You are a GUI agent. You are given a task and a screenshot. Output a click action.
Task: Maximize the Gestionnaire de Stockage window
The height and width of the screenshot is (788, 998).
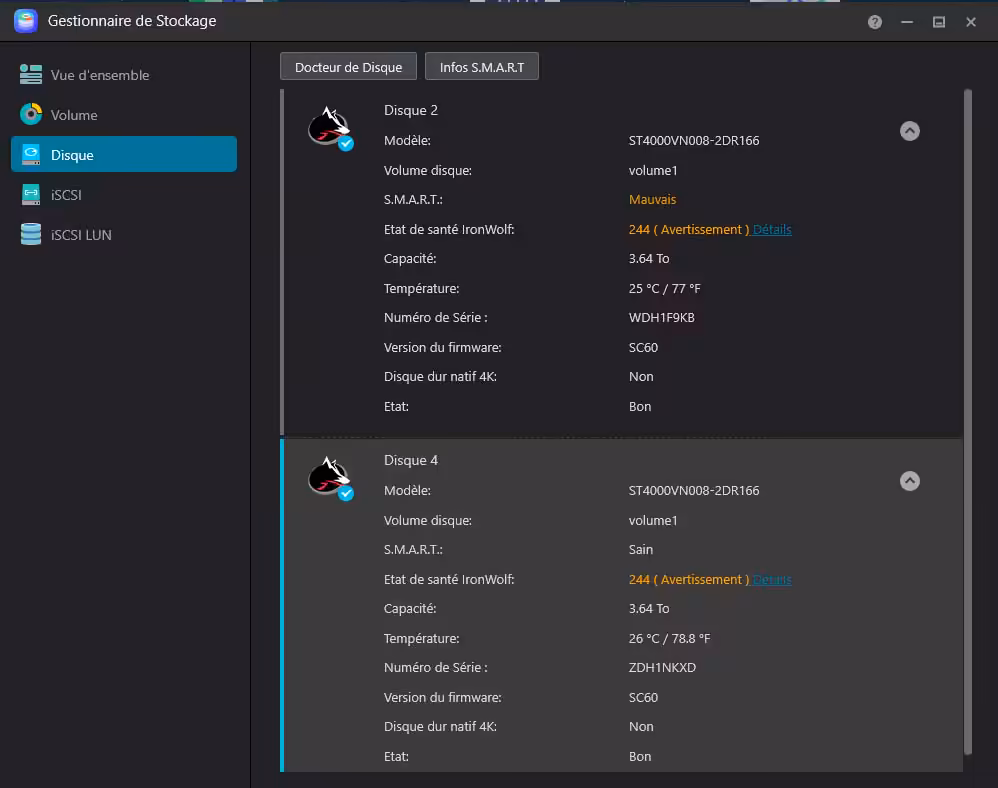tap(939, 22)
